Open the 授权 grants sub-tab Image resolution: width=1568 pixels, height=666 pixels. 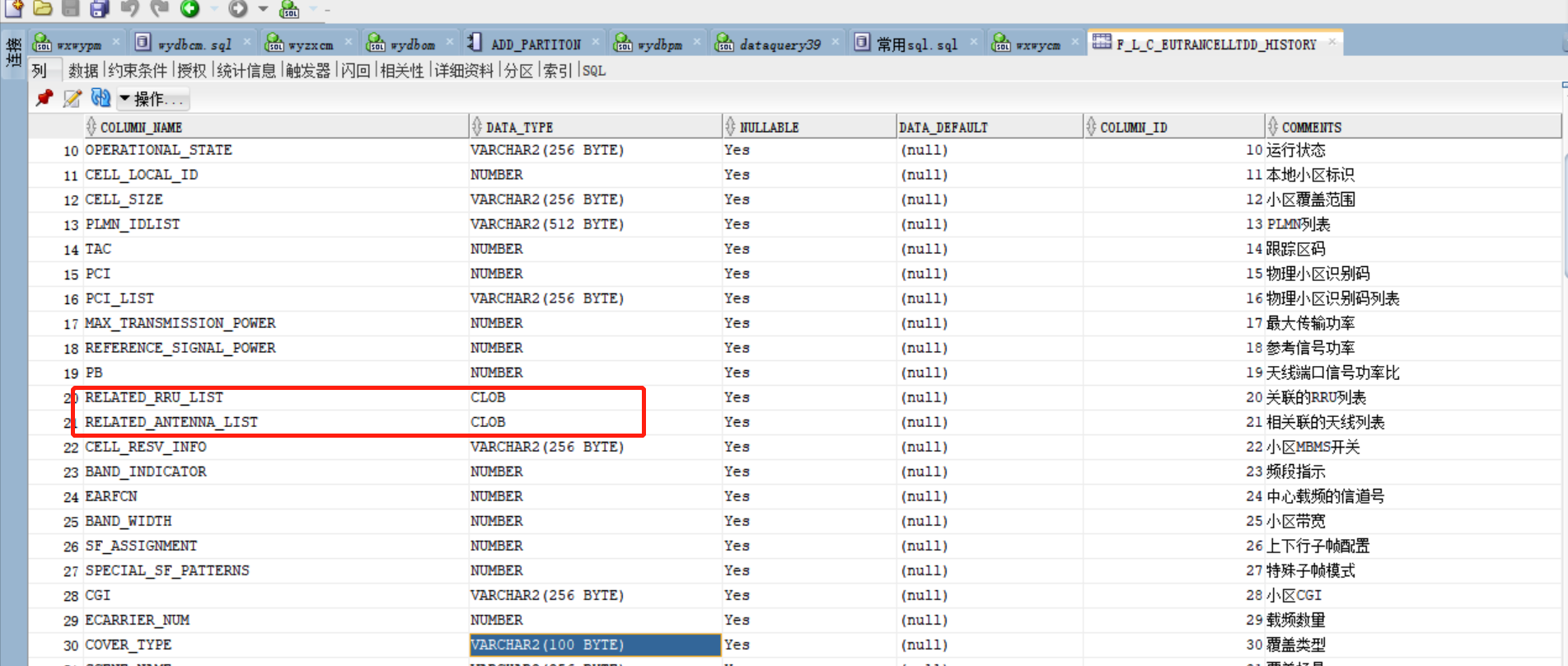click(192, 71)
